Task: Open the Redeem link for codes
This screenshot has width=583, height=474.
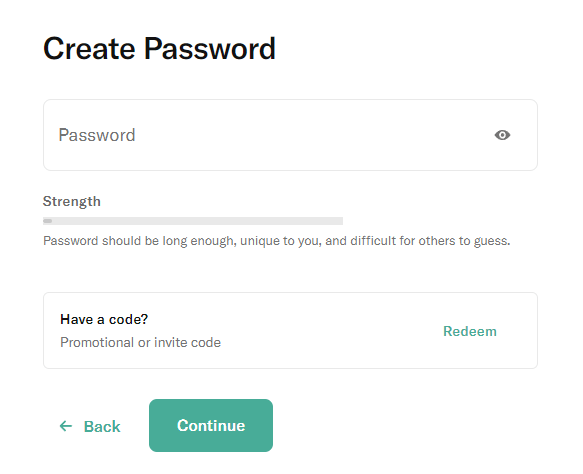Action: tap(470, 331)
